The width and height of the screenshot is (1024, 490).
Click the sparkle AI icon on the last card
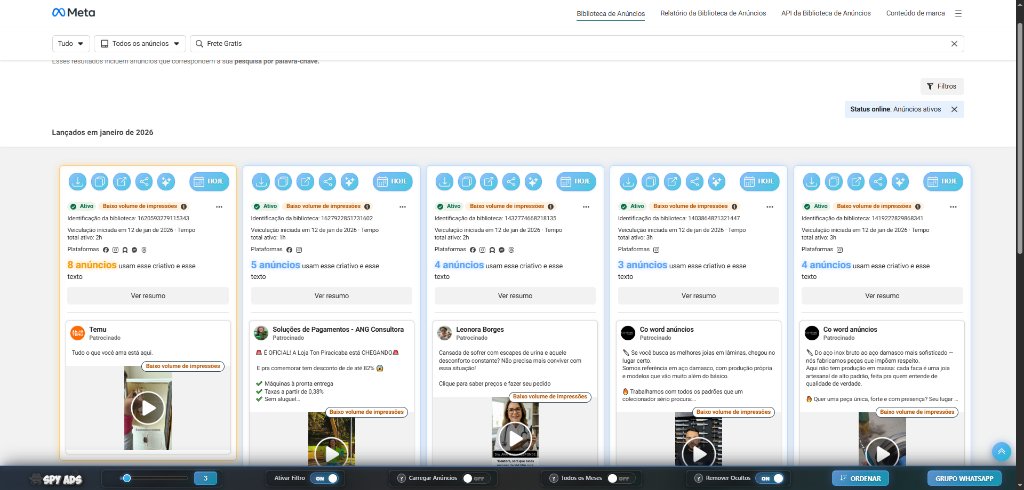[901, 181]
